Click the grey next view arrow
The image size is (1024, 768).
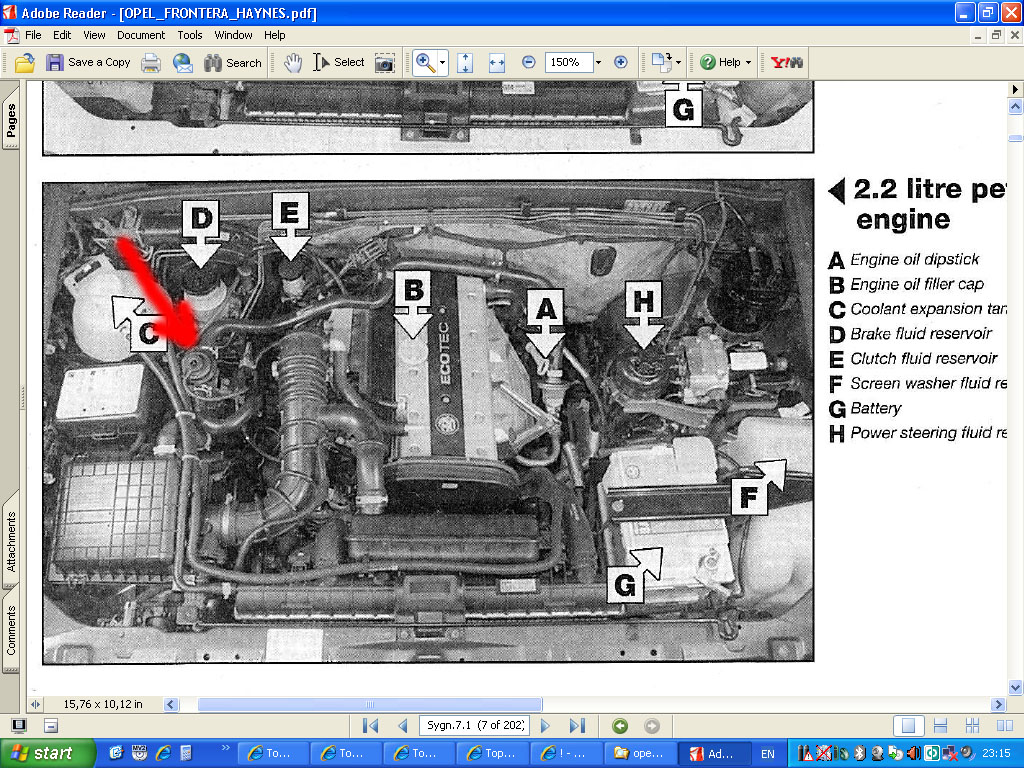click(x=652, y=726)
